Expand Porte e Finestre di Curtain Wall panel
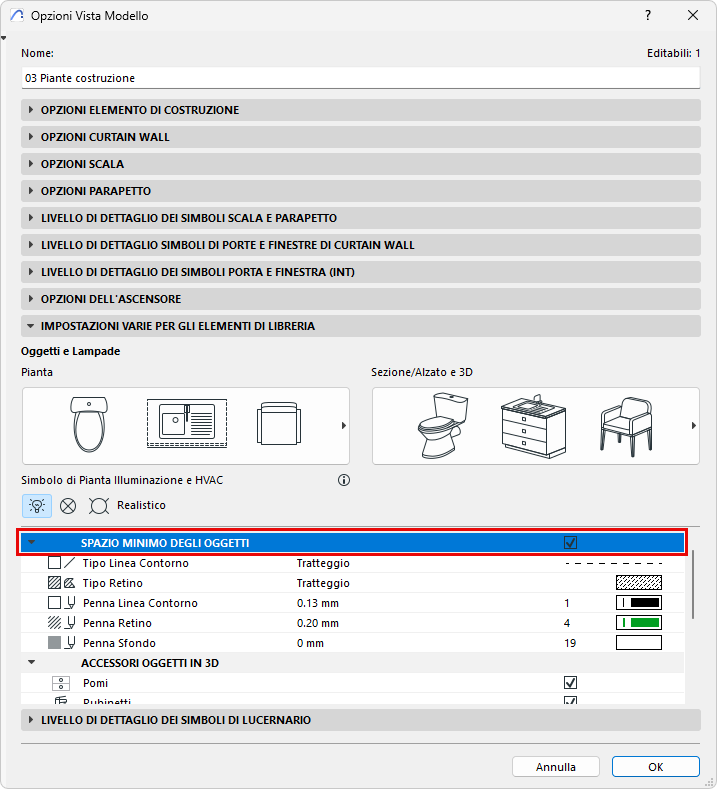This screenshot has width=717, height=789. click(361, 245)
